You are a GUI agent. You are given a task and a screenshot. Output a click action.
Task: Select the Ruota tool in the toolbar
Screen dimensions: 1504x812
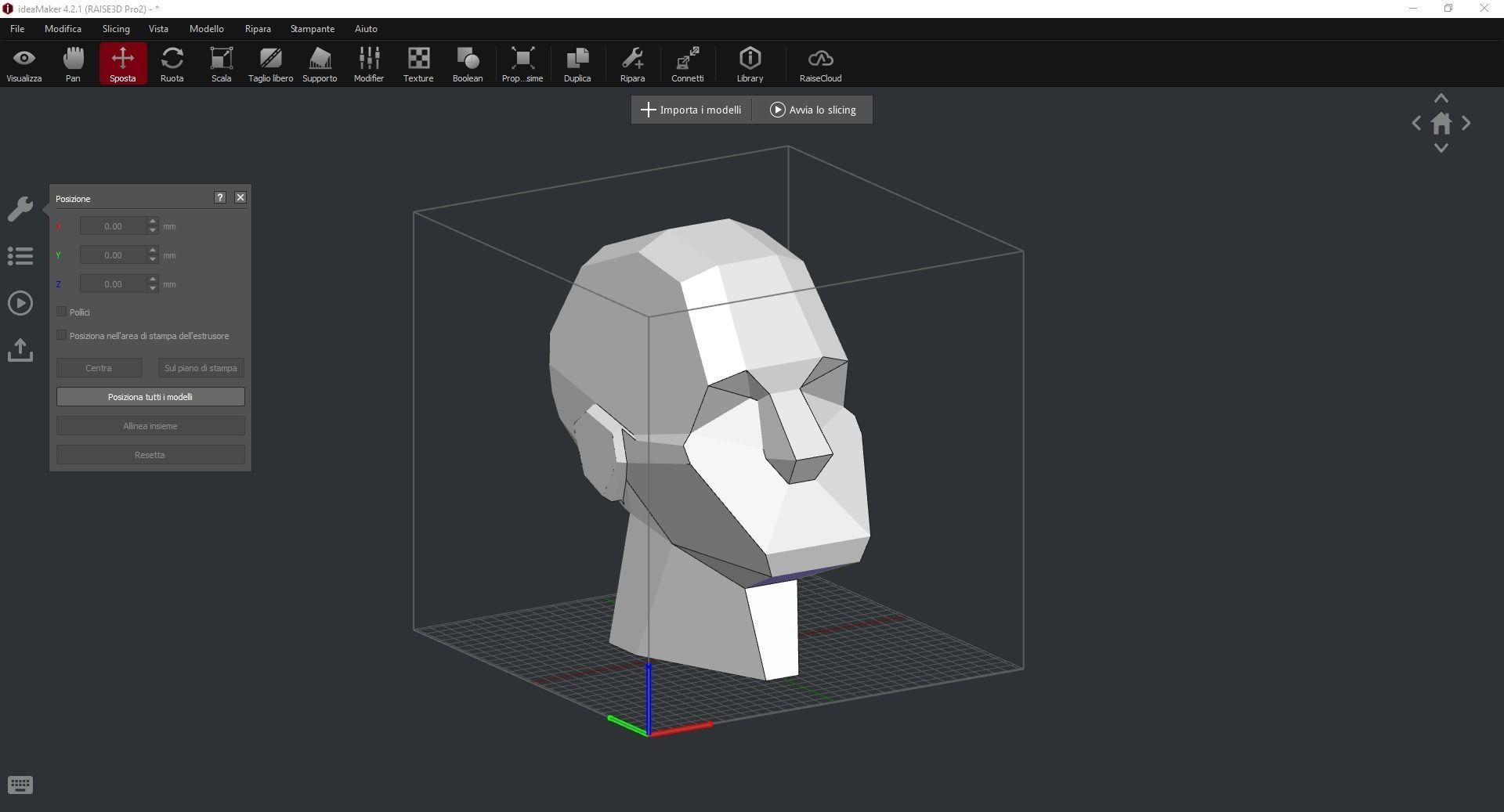coord(172,64)
